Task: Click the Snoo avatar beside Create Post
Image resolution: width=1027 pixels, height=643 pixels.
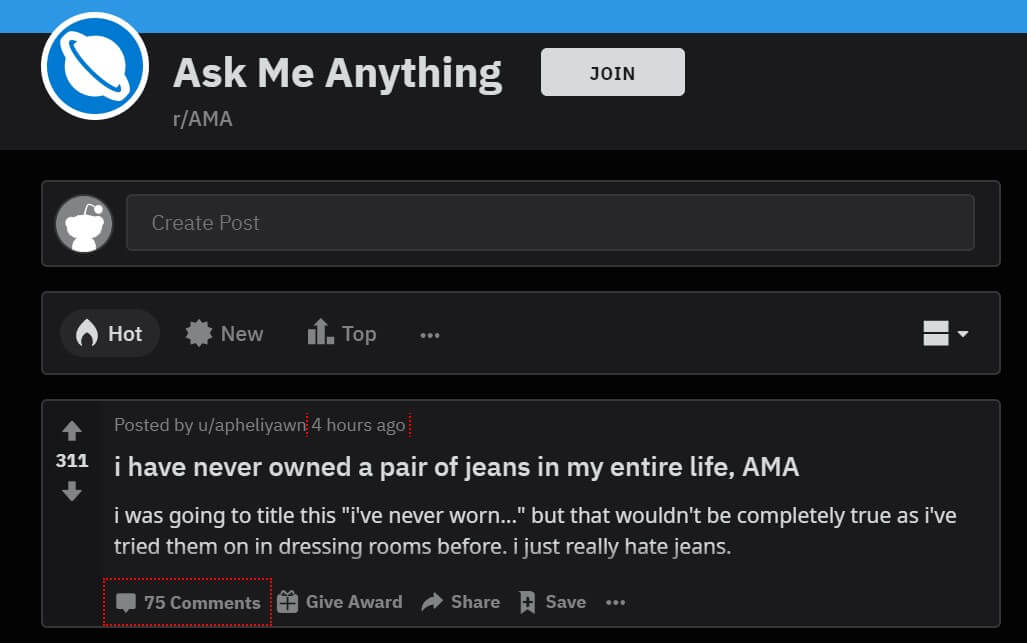Action: click(84, 223)
